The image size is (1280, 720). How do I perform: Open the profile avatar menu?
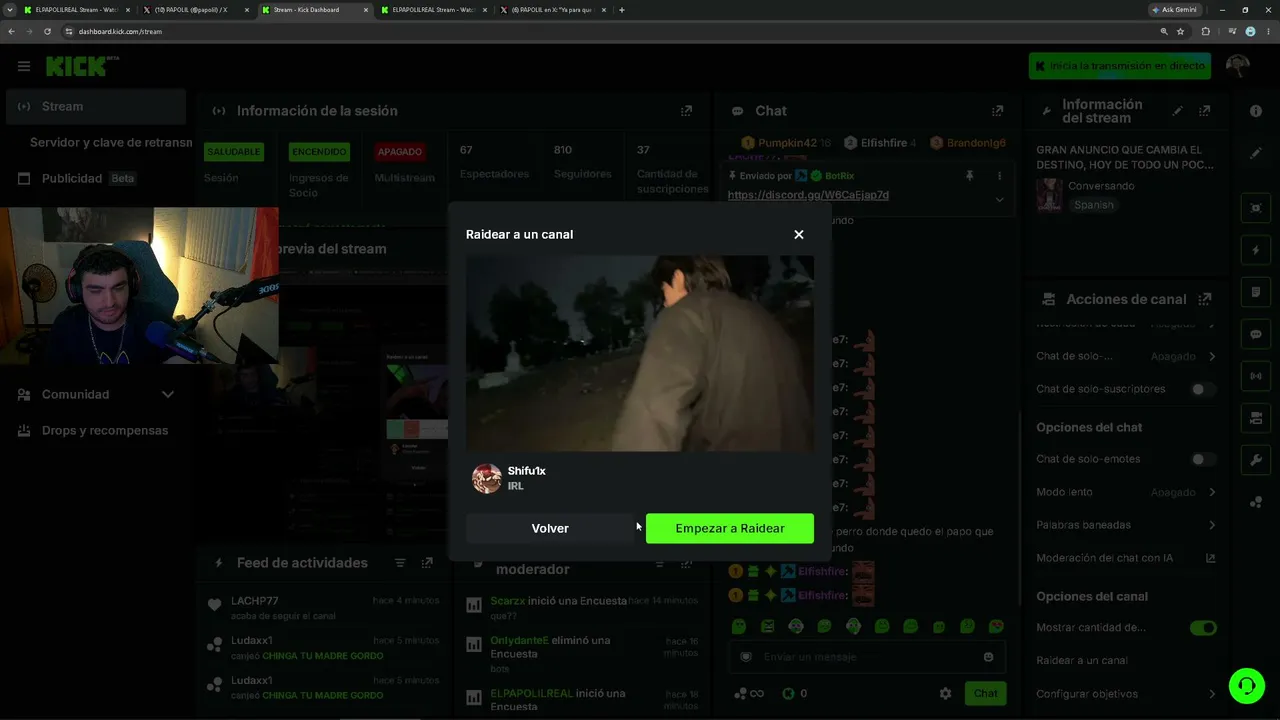click(1238, 66)
